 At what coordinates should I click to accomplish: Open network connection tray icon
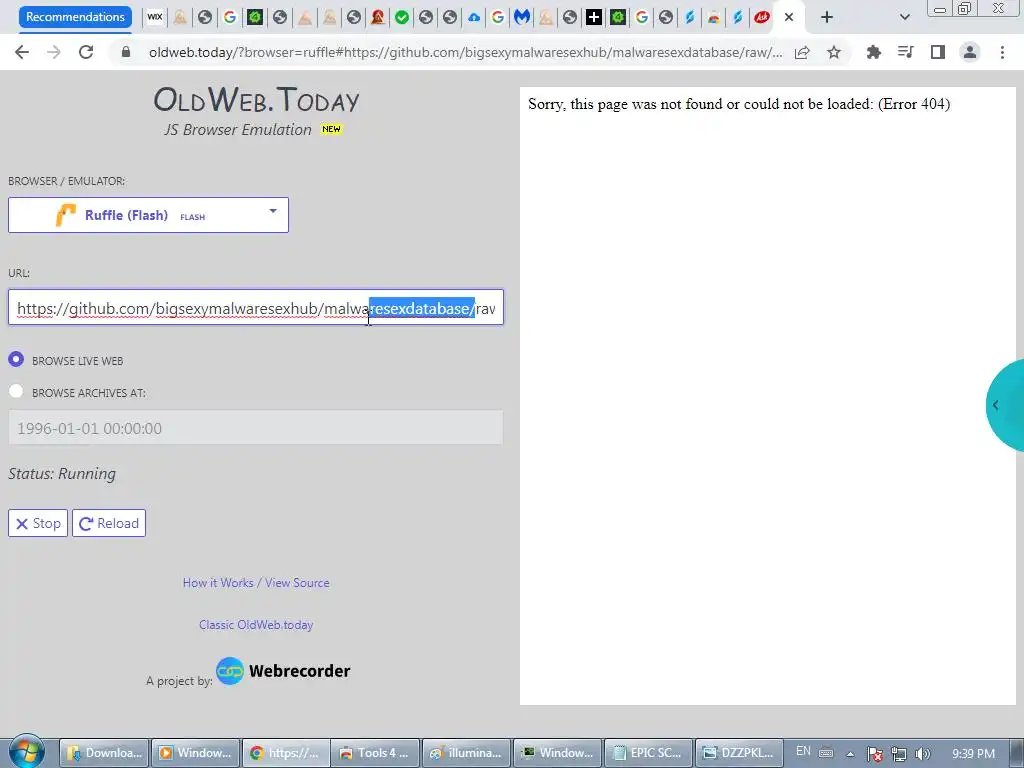(x=899, y=754)
